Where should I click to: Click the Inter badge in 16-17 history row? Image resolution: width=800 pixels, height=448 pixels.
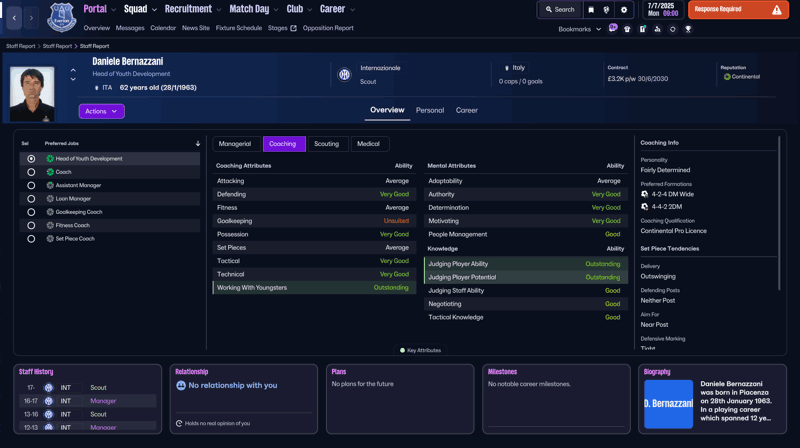48,401
